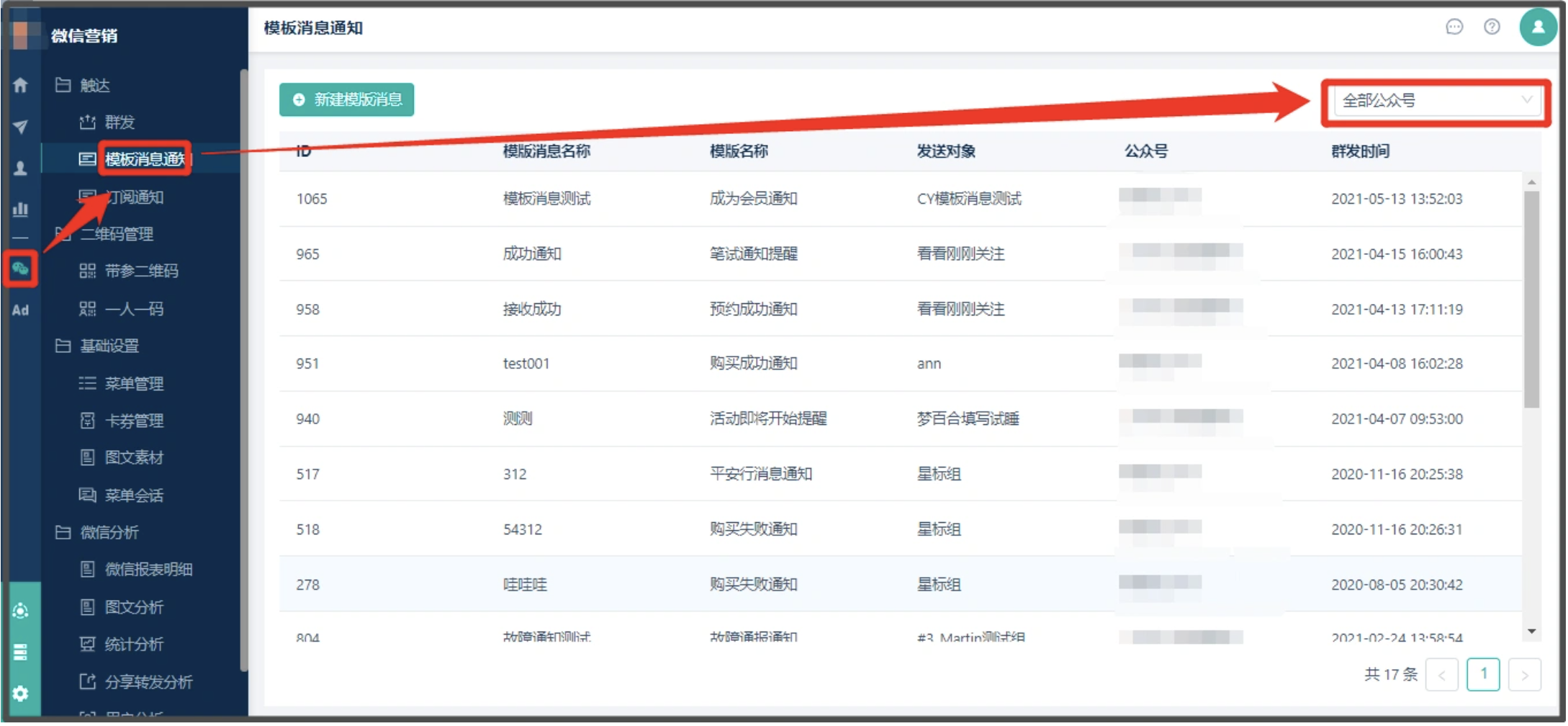Open the user profile rail icon
The width and height of the screenshot is (1568, 726).
point(20,168)
